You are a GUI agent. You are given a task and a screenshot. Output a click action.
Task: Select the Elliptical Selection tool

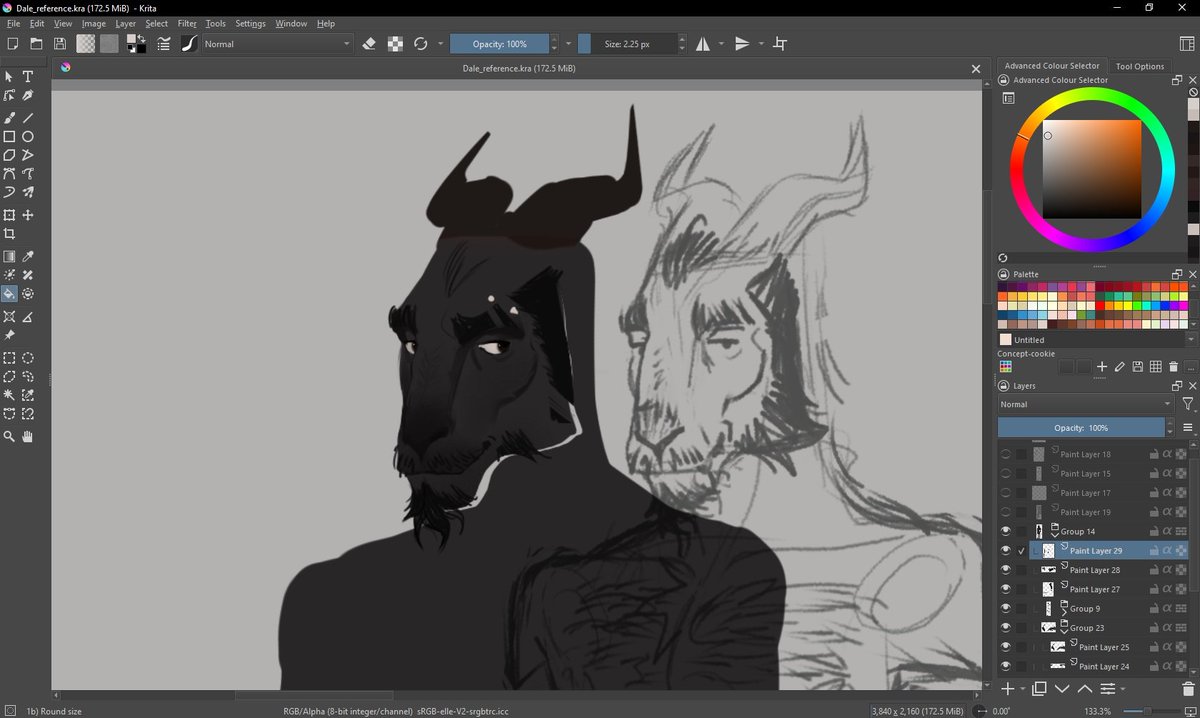pos(28,358)
